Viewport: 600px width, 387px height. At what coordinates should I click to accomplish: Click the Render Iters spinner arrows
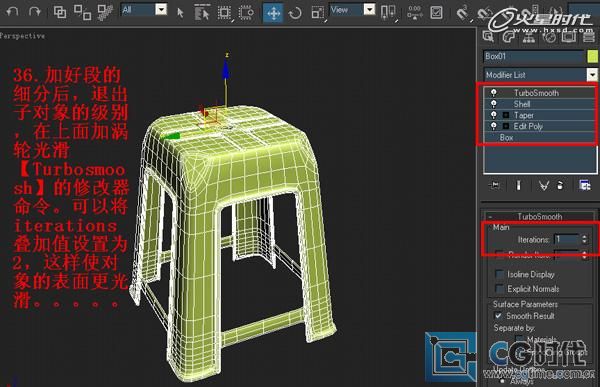[x=584, y=255]
